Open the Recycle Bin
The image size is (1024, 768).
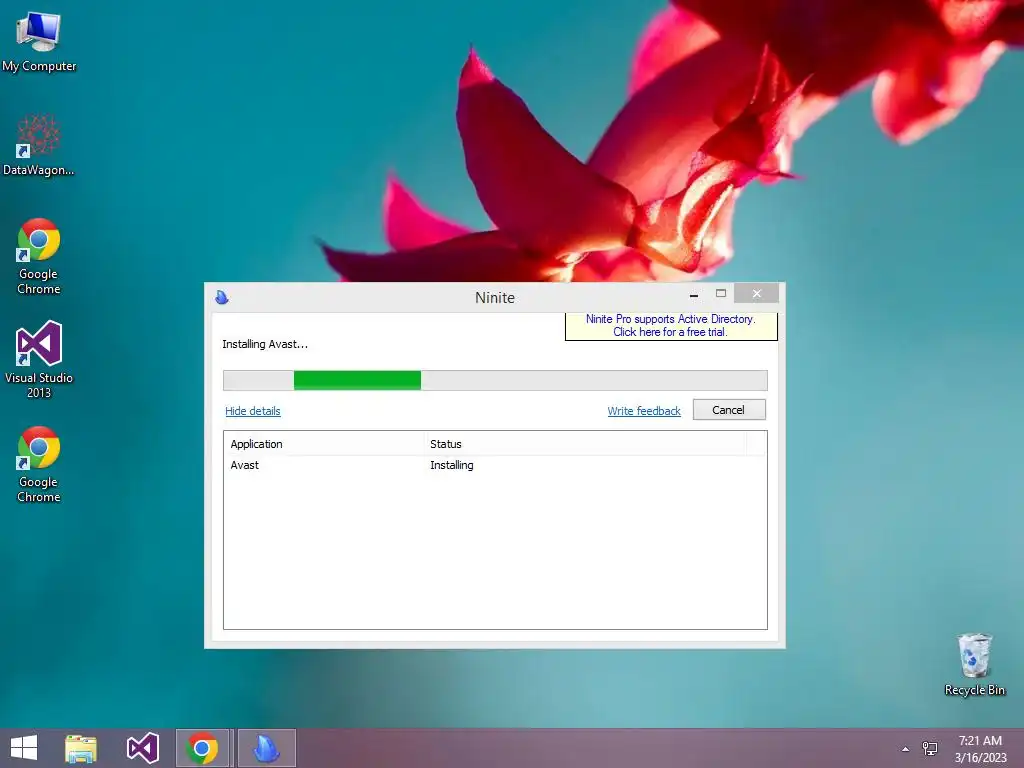(x=974, y=664)
